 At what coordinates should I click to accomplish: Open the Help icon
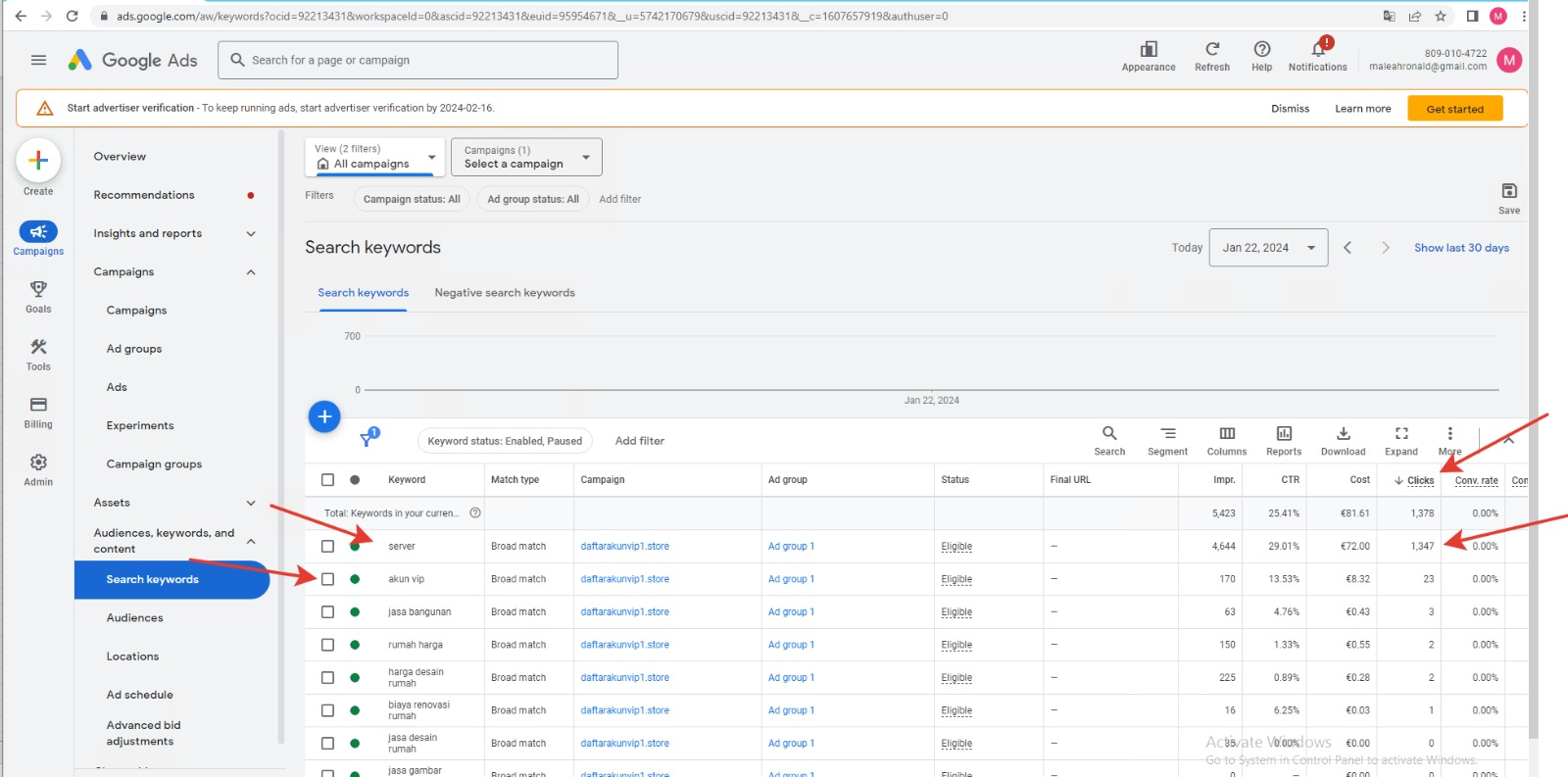pyautogui.click(x=1262, y=49)
